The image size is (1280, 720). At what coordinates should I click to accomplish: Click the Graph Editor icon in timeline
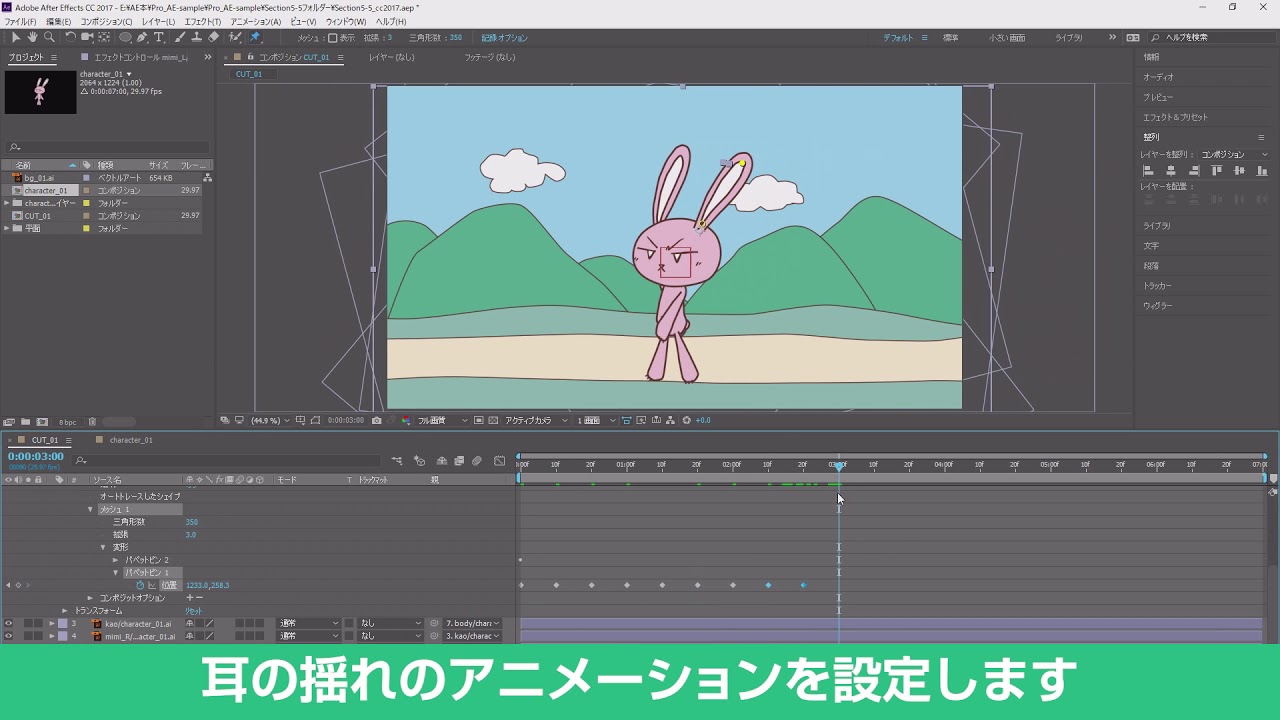499,461
